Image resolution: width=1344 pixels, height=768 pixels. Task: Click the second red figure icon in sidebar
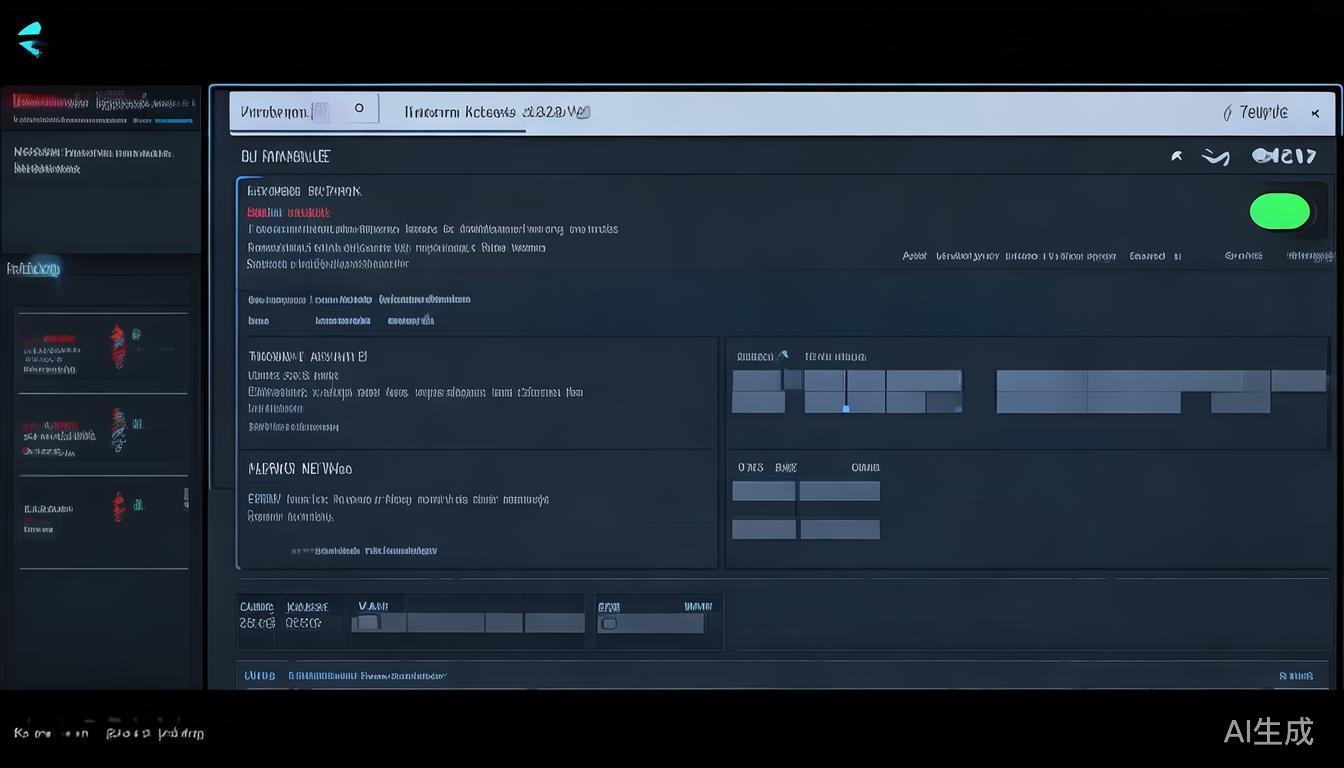click(119, 428)
